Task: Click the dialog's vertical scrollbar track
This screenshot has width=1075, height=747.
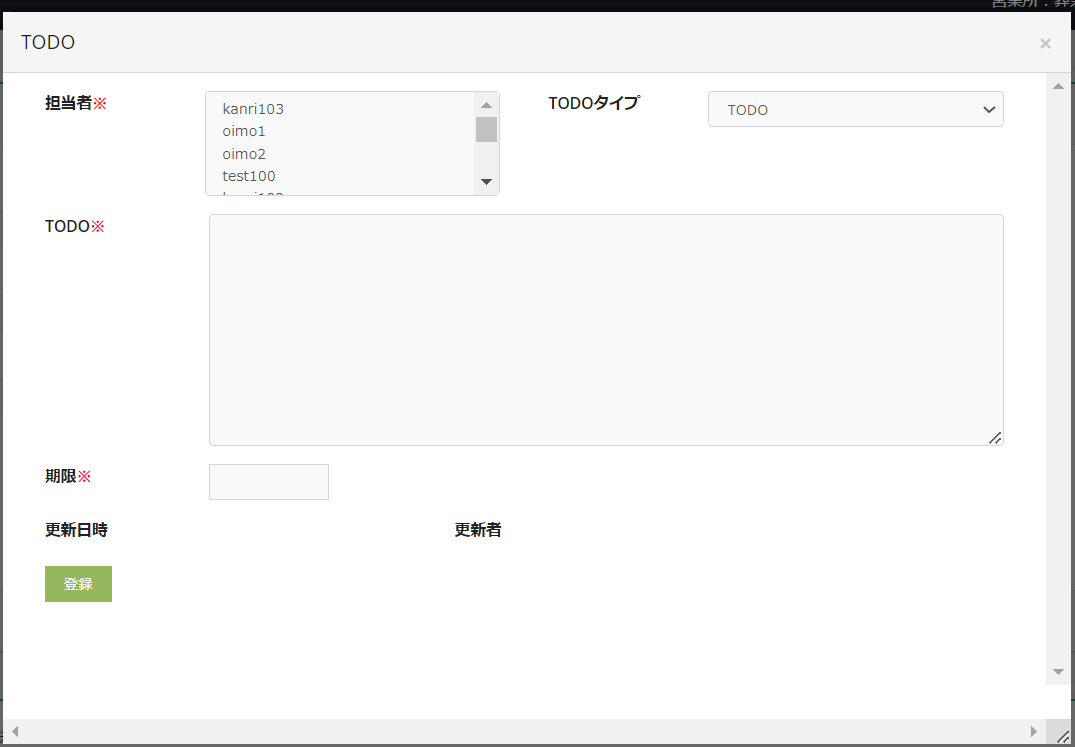Action: click(x=1058, y=380)
